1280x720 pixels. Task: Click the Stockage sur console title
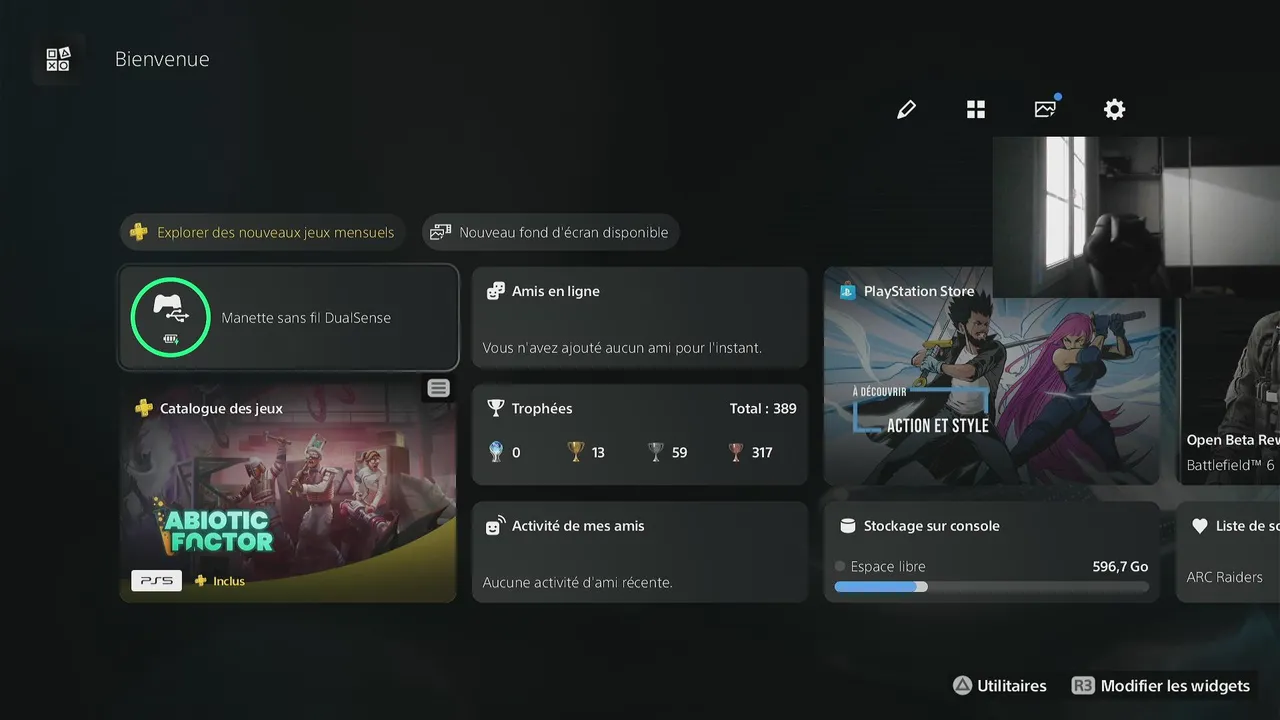point(932,526)
